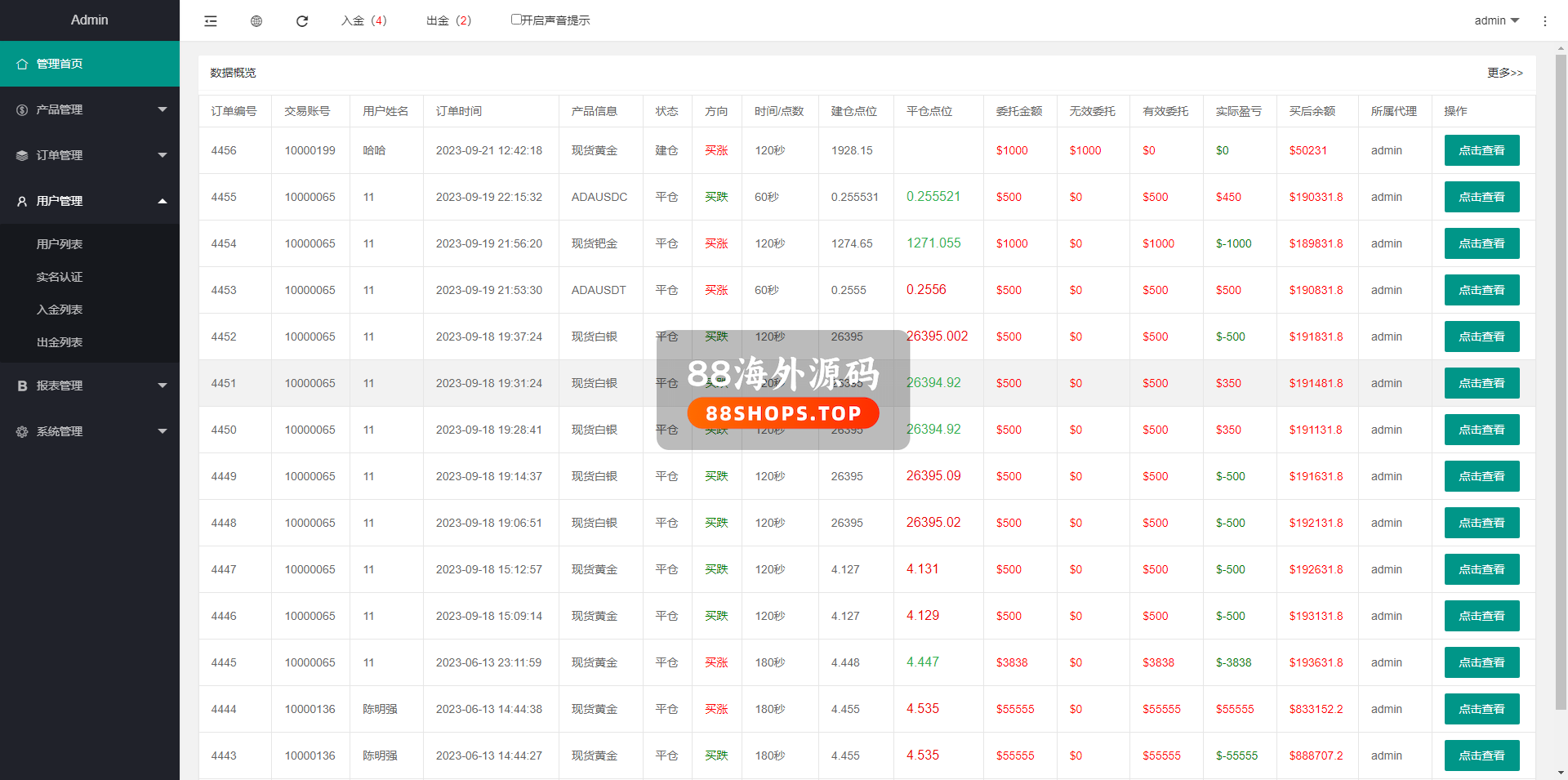Open 用户列表 in the sidebar
This screenshot has width=1568, height=780.
point(60,244)
